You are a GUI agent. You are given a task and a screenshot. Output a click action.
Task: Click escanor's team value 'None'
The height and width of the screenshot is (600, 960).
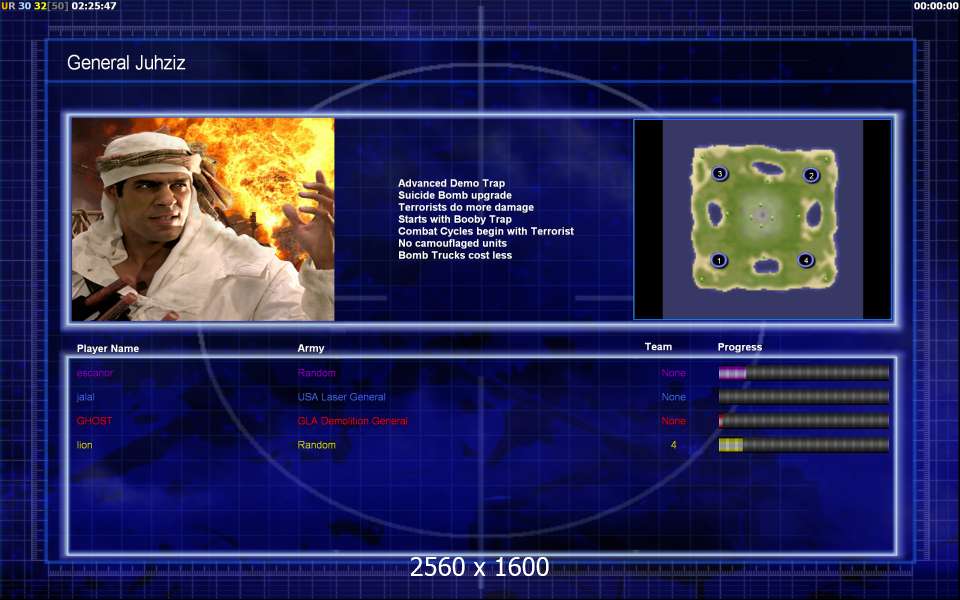click(x=673, y=373)
